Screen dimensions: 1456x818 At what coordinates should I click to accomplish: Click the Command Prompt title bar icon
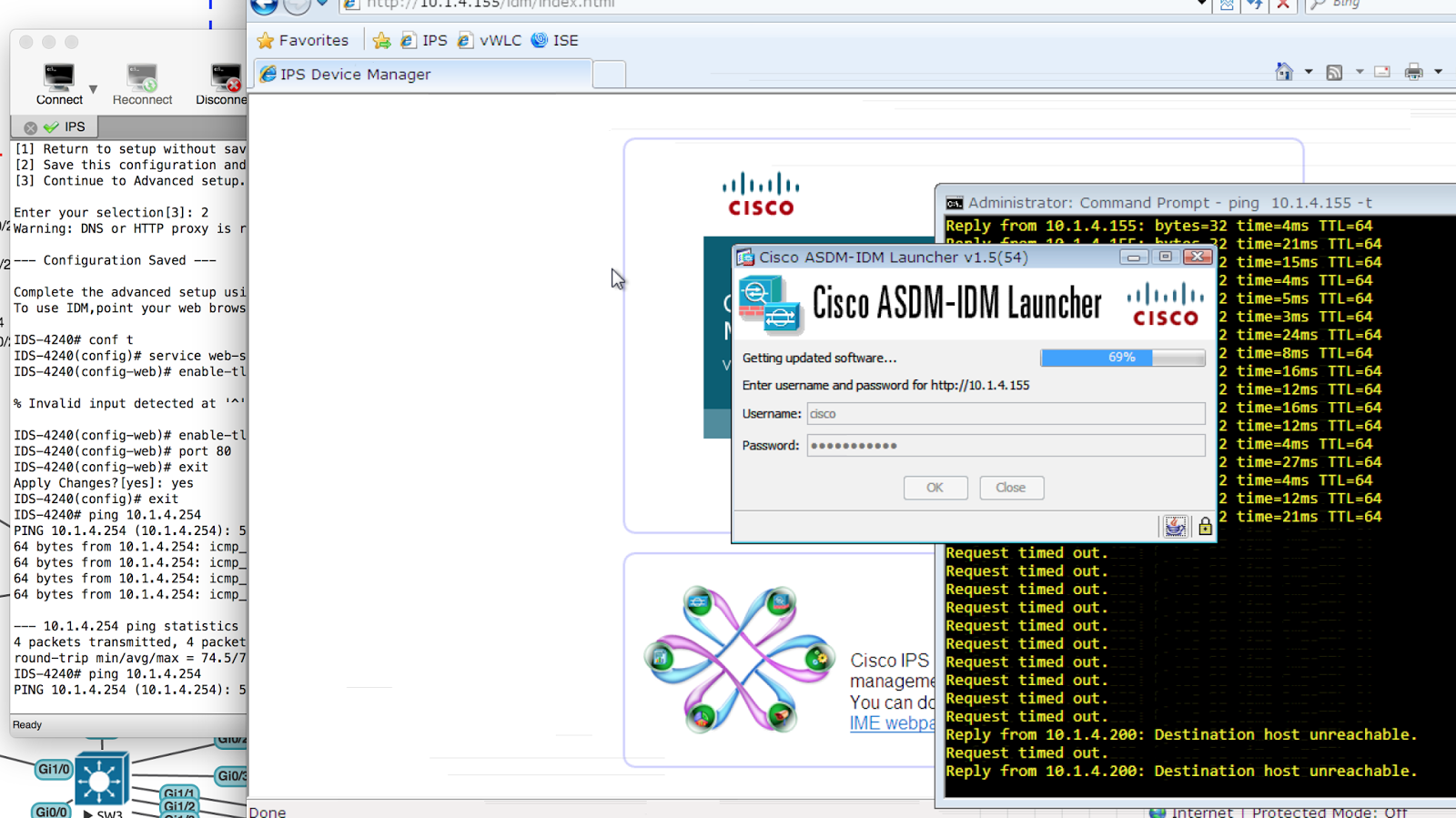pyautogui.click(x=954, y=203)
